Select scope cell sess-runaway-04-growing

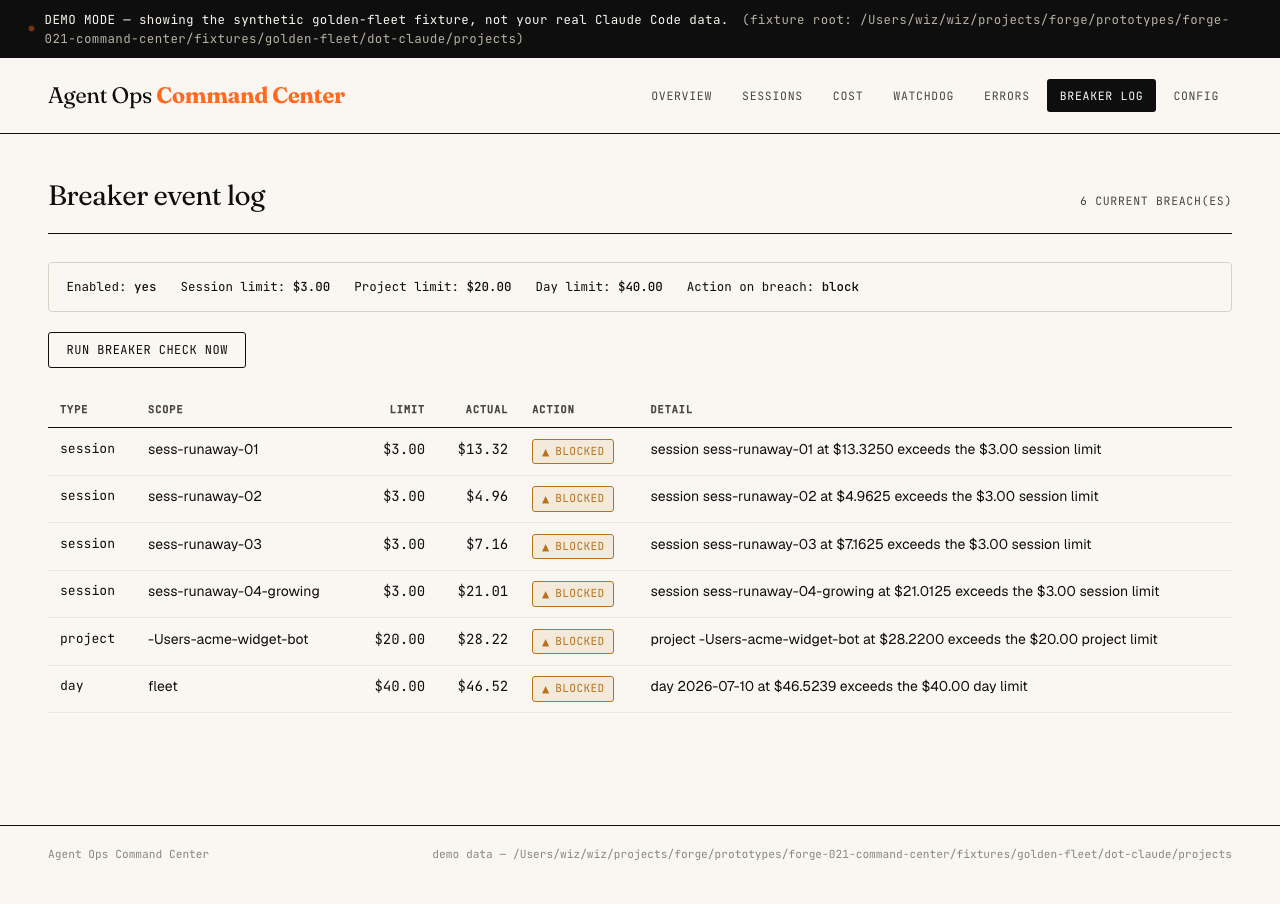[x=234, y=592]
